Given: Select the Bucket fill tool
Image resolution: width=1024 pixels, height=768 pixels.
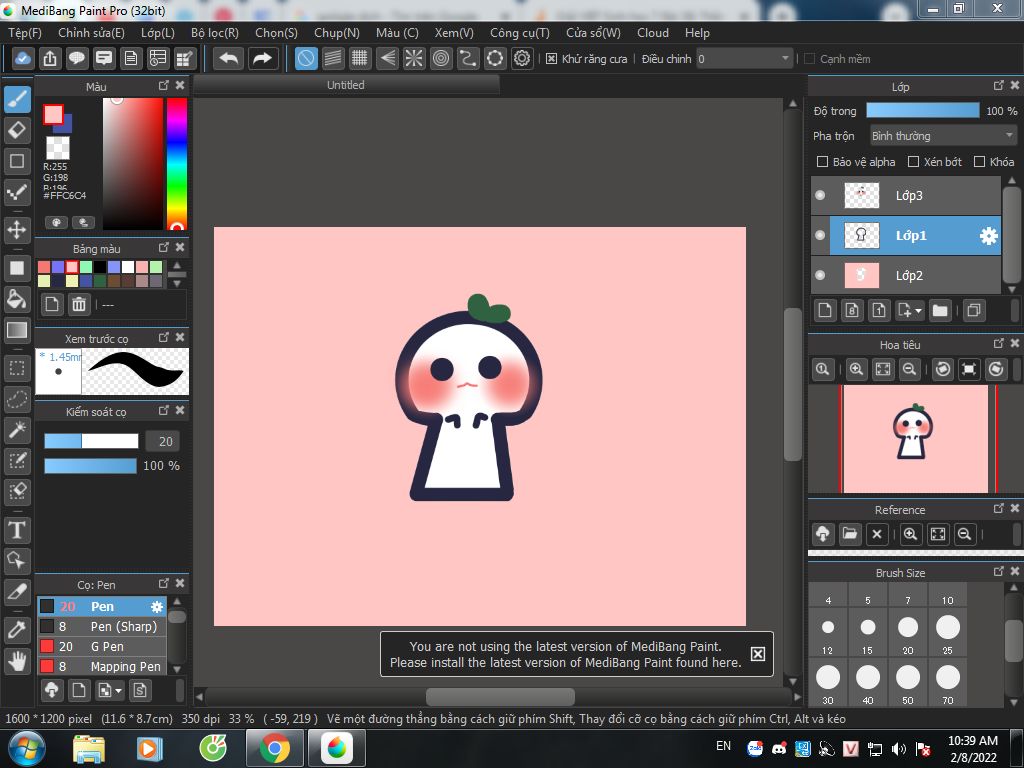Looking at the screenshot, I should click(18, 299).
